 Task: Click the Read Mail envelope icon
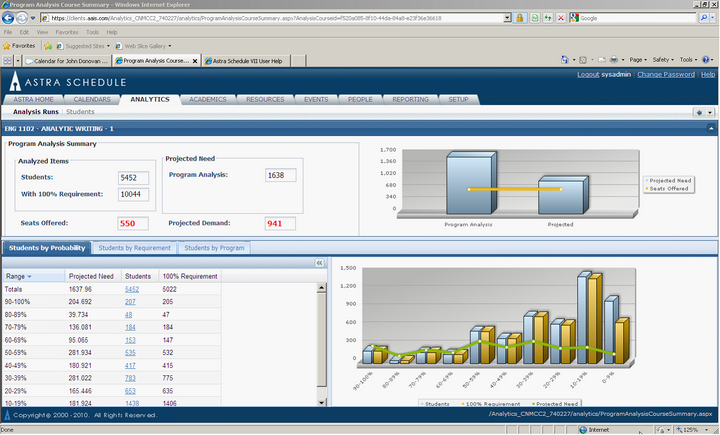point(602,60)
